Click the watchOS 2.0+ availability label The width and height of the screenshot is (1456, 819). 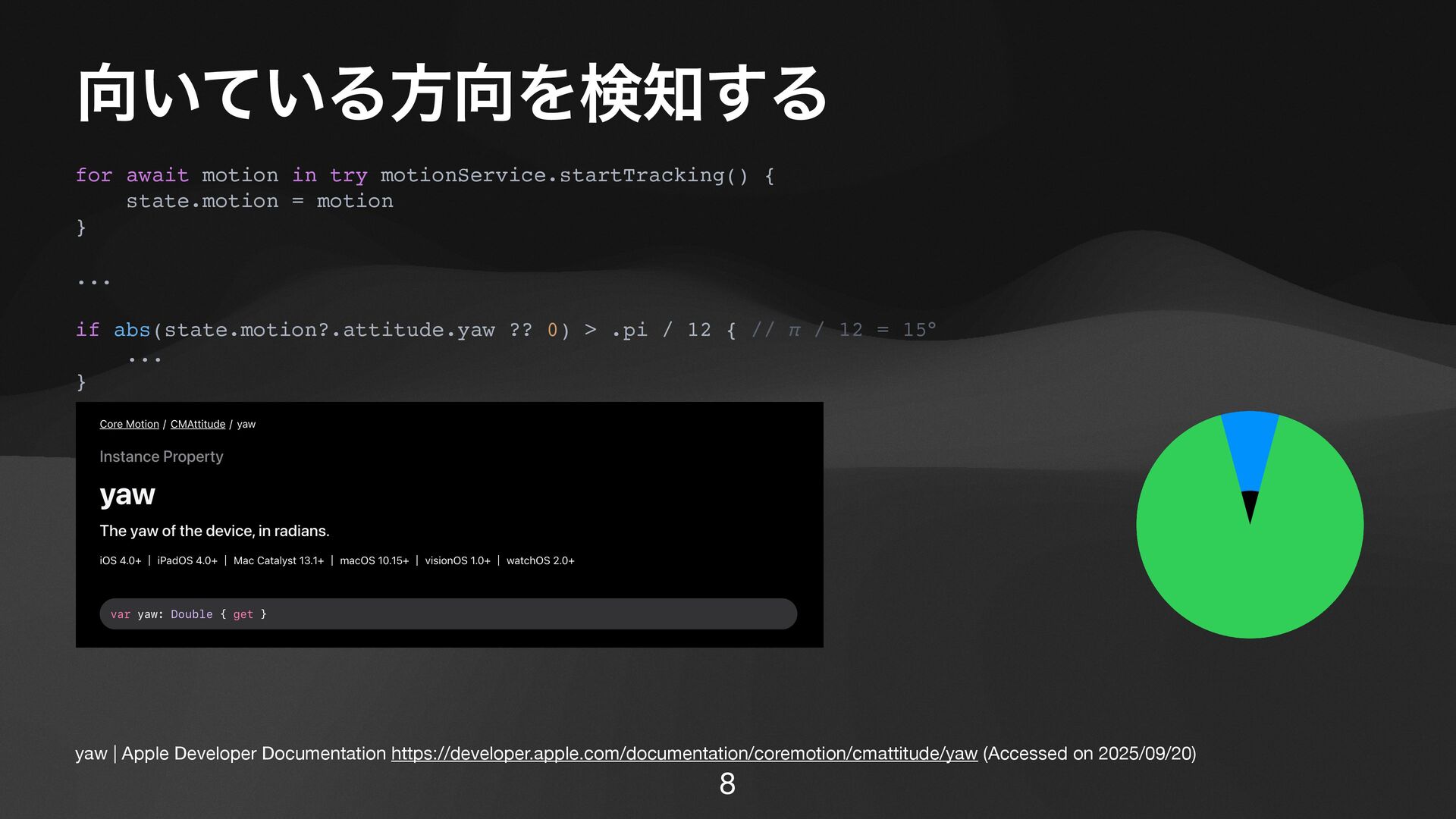pyautogui.click(x=540, y=561)
